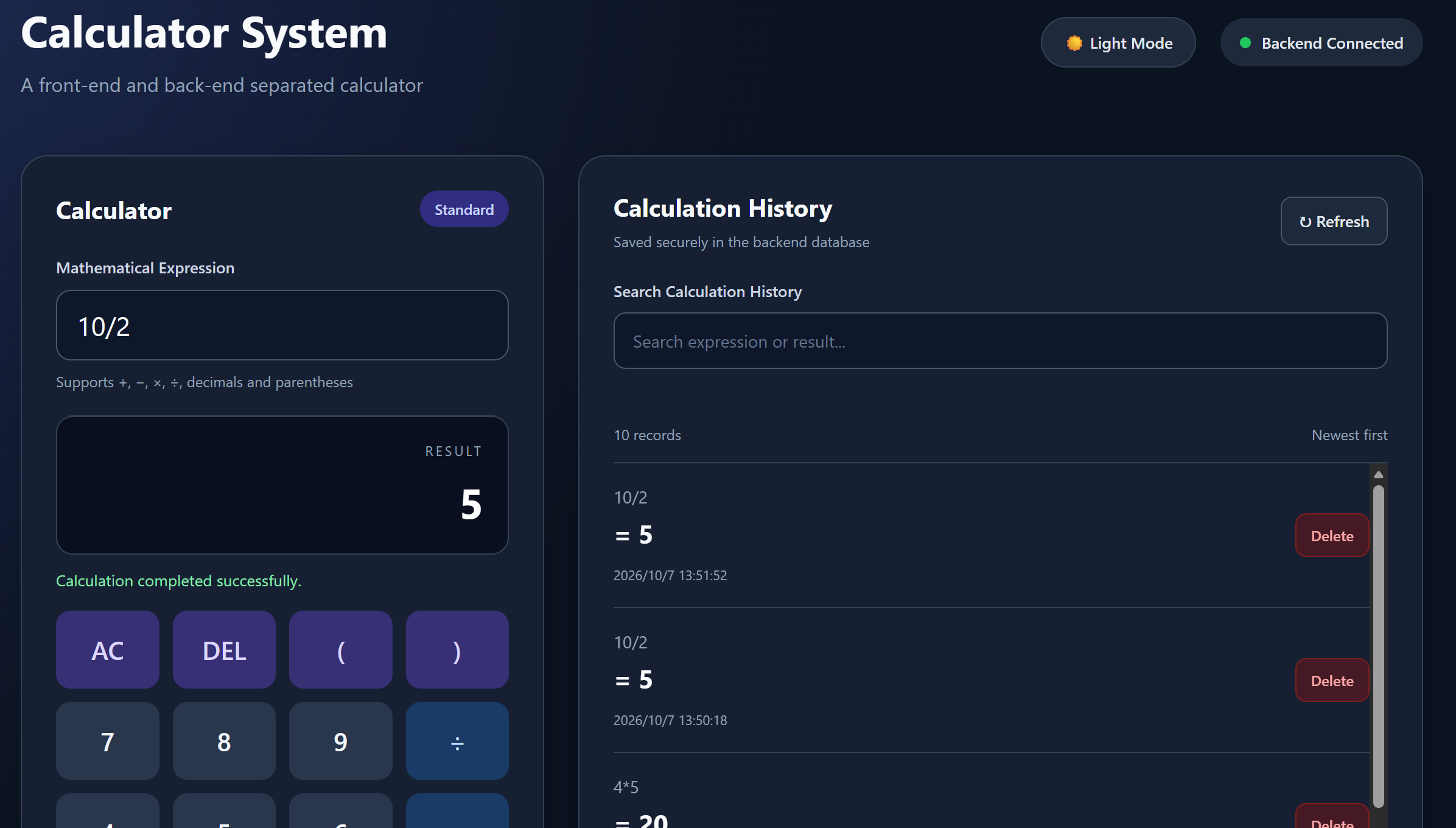
Task: Click the Standard mode badge
Action: (x=464, y=209)
